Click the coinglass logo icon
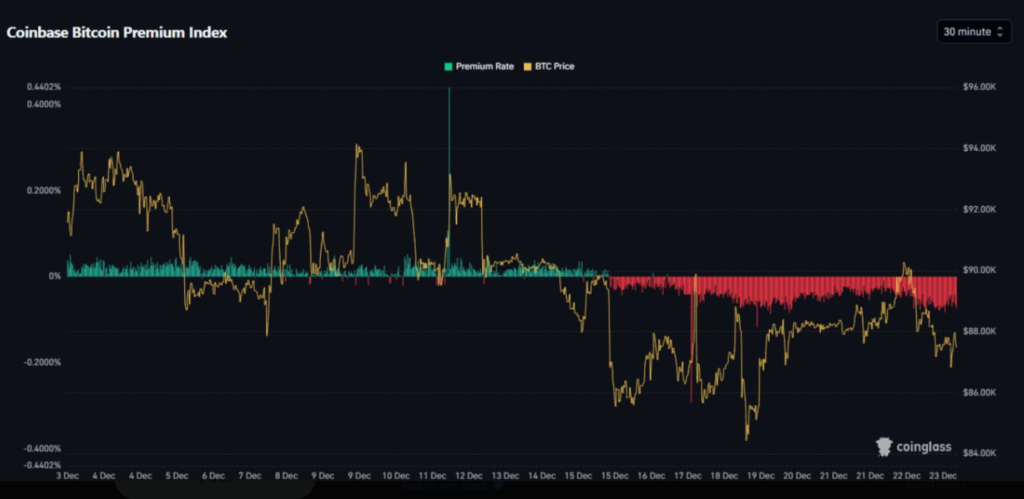Screen dimensions: 1024x499 click(x=884, y=447)
